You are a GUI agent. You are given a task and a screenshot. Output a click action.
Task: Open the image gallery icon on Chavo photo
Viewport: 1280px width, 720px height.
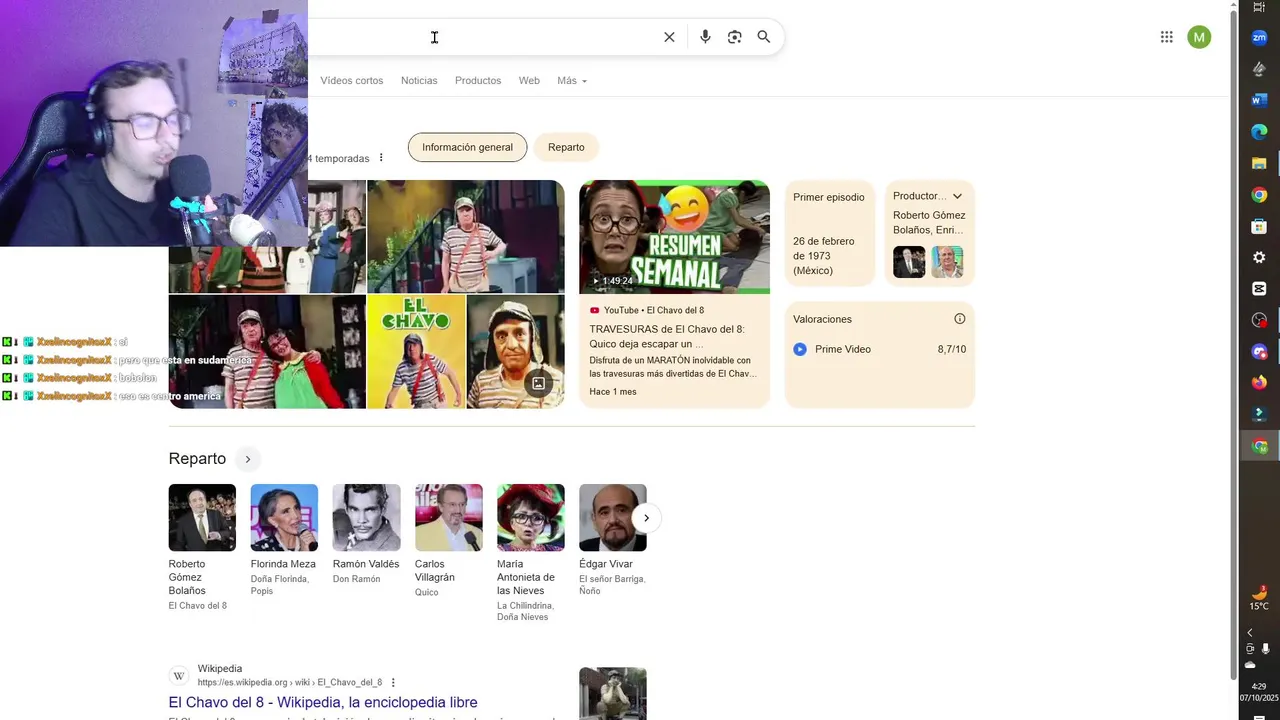pyautogui.click(x=538, y=383)
